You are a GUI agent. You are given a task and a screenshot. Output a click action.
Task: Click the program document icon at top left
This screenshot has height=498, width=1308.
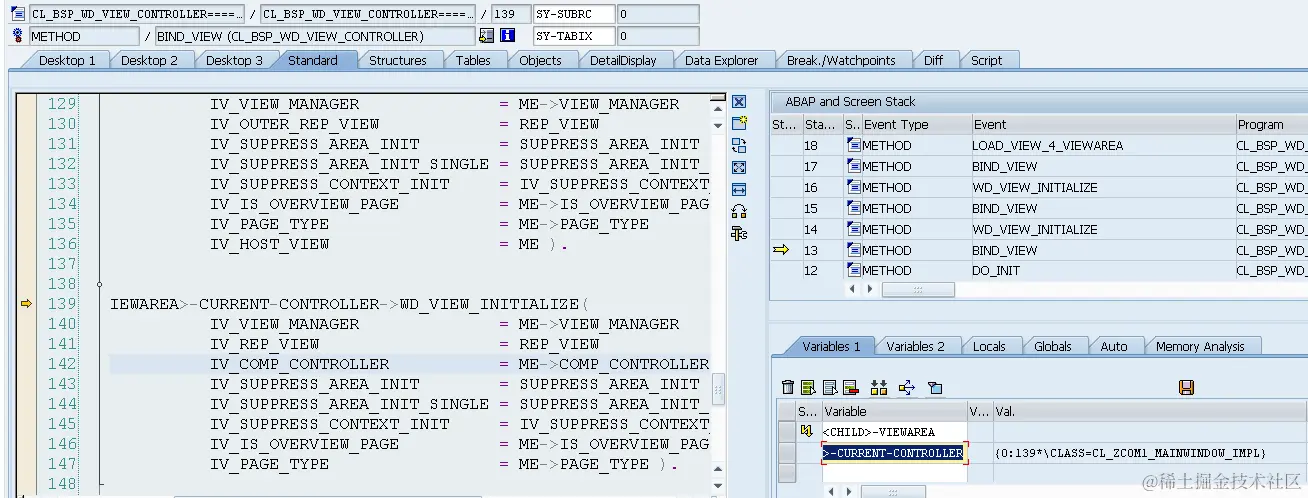point(18,14)
